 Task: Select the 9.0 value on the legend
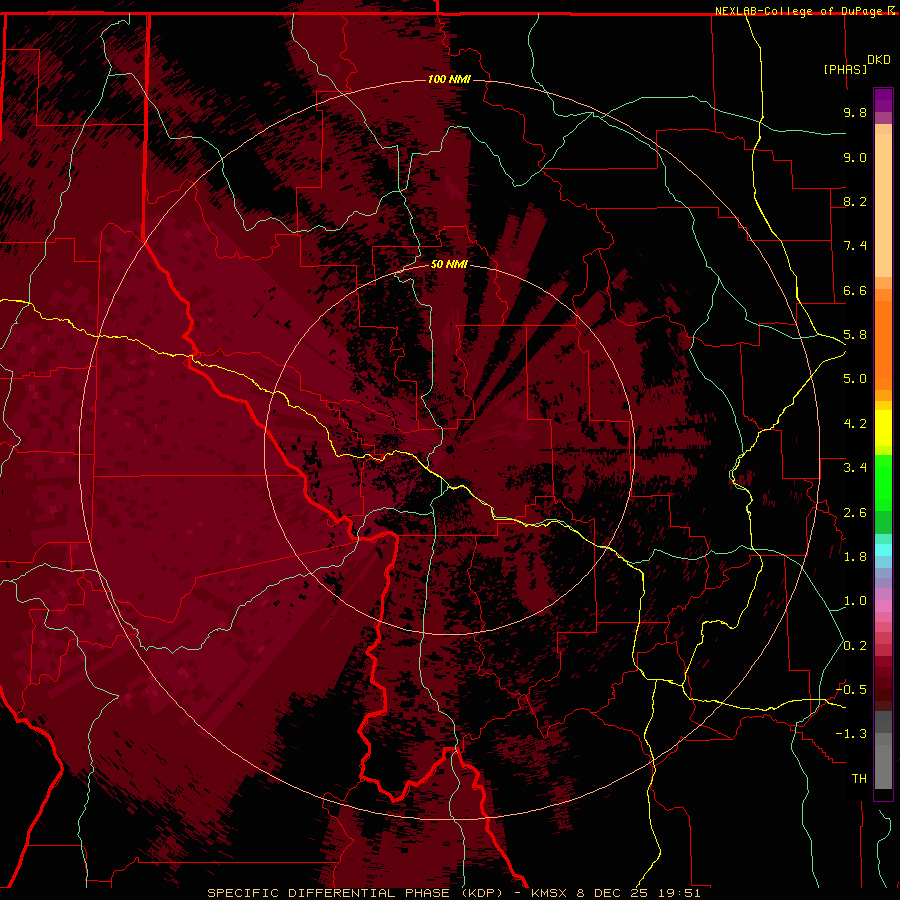(855, 157)
